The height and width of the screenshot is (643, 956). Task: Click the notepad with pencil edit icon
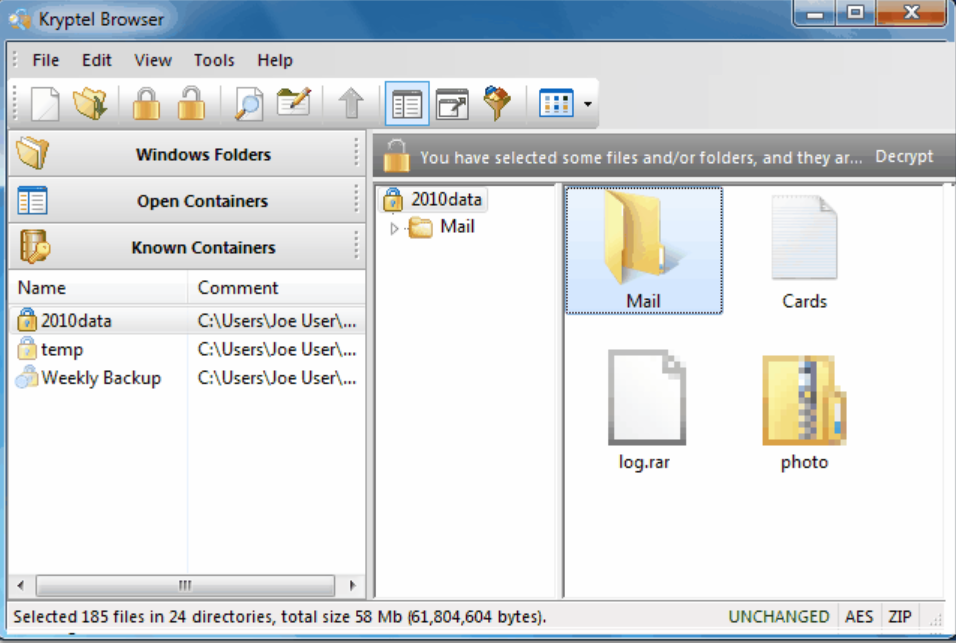(x=294, y=102)
